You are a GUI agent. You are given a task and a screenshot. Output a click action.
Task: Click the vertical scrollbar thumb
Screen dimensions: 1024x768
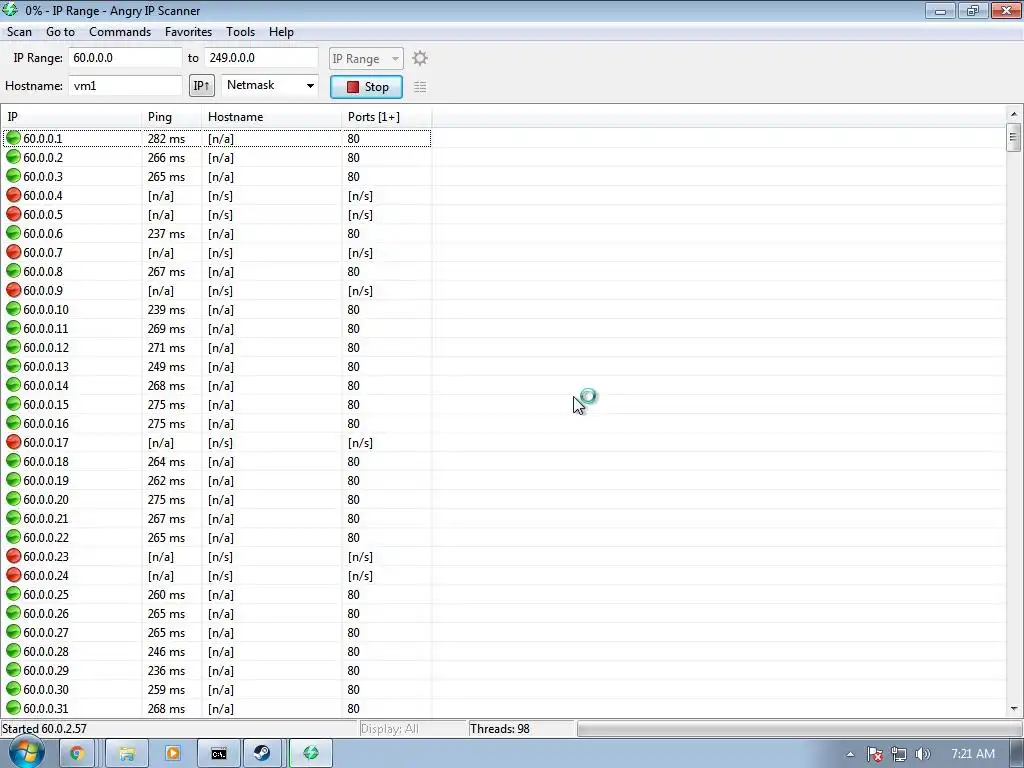click(1014, 138)
